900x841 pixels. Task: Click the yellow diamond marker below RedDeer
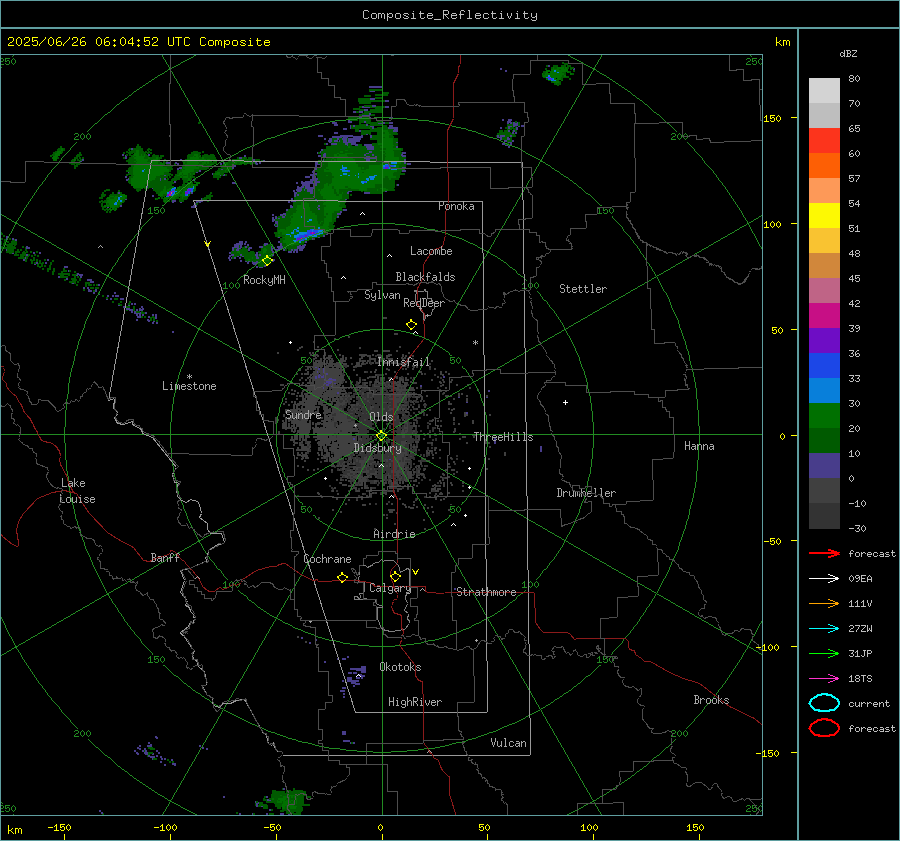(x=412, y=325)
